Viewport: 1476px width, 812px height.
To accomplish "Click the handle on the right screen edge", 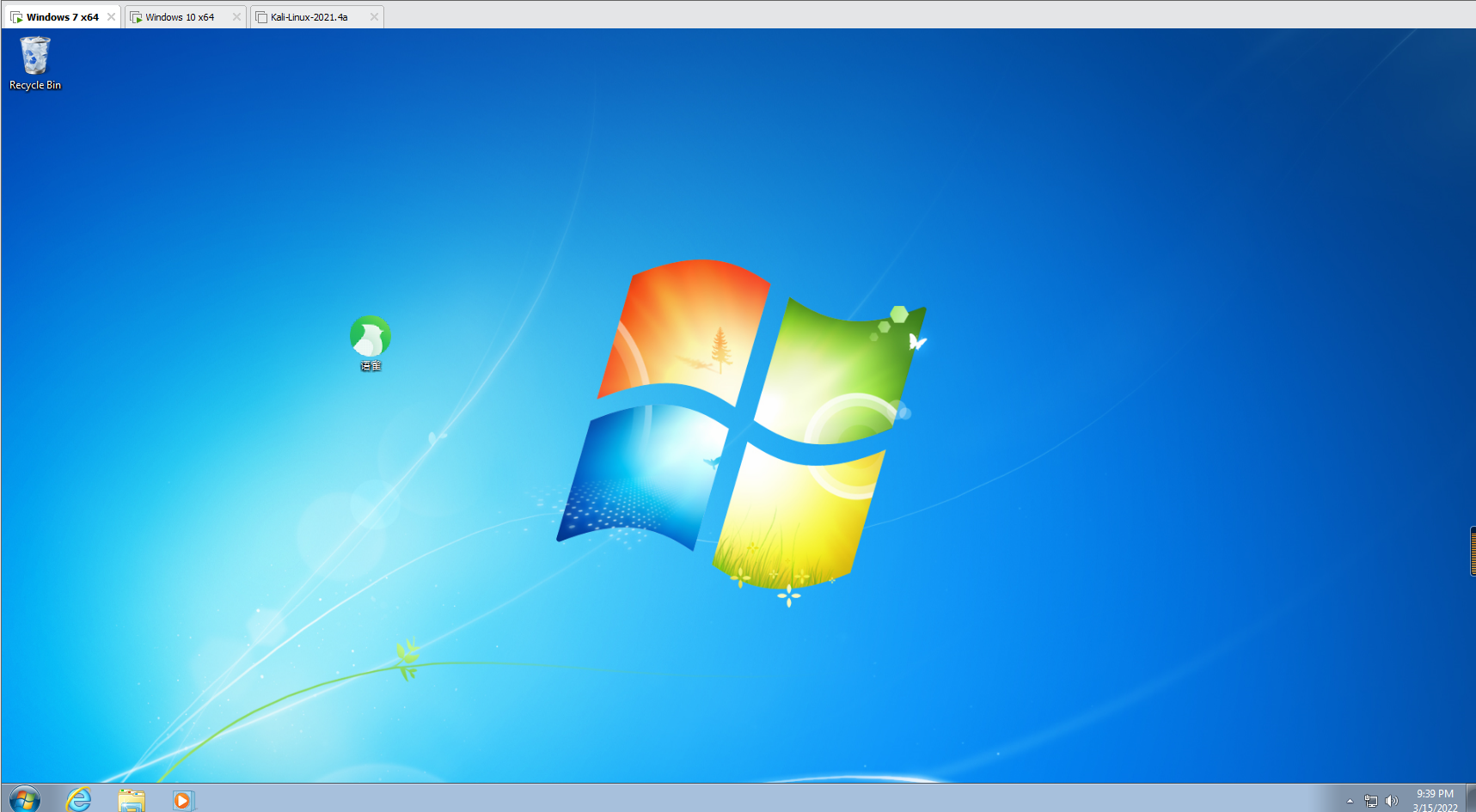I will (x=1473, y=551).
